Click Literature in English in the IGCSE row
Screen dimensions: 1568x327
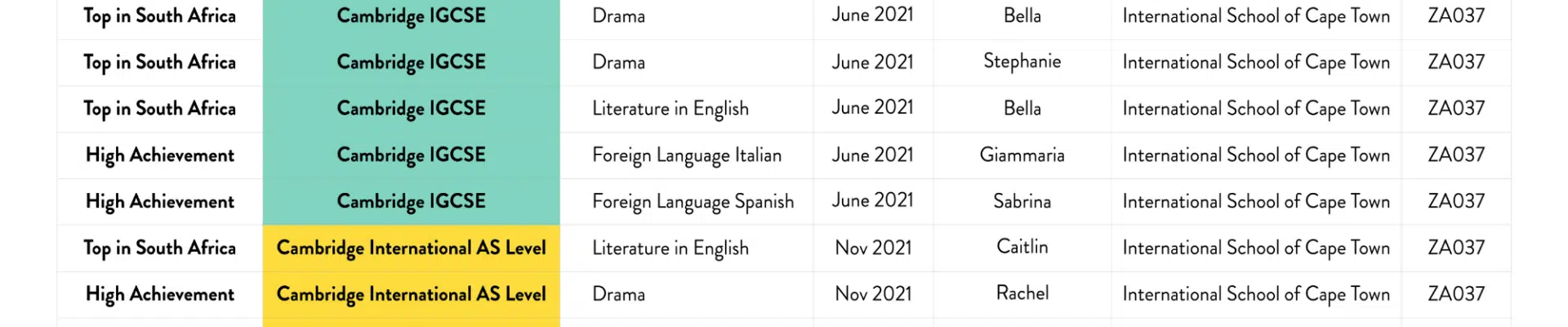point(670,109)
